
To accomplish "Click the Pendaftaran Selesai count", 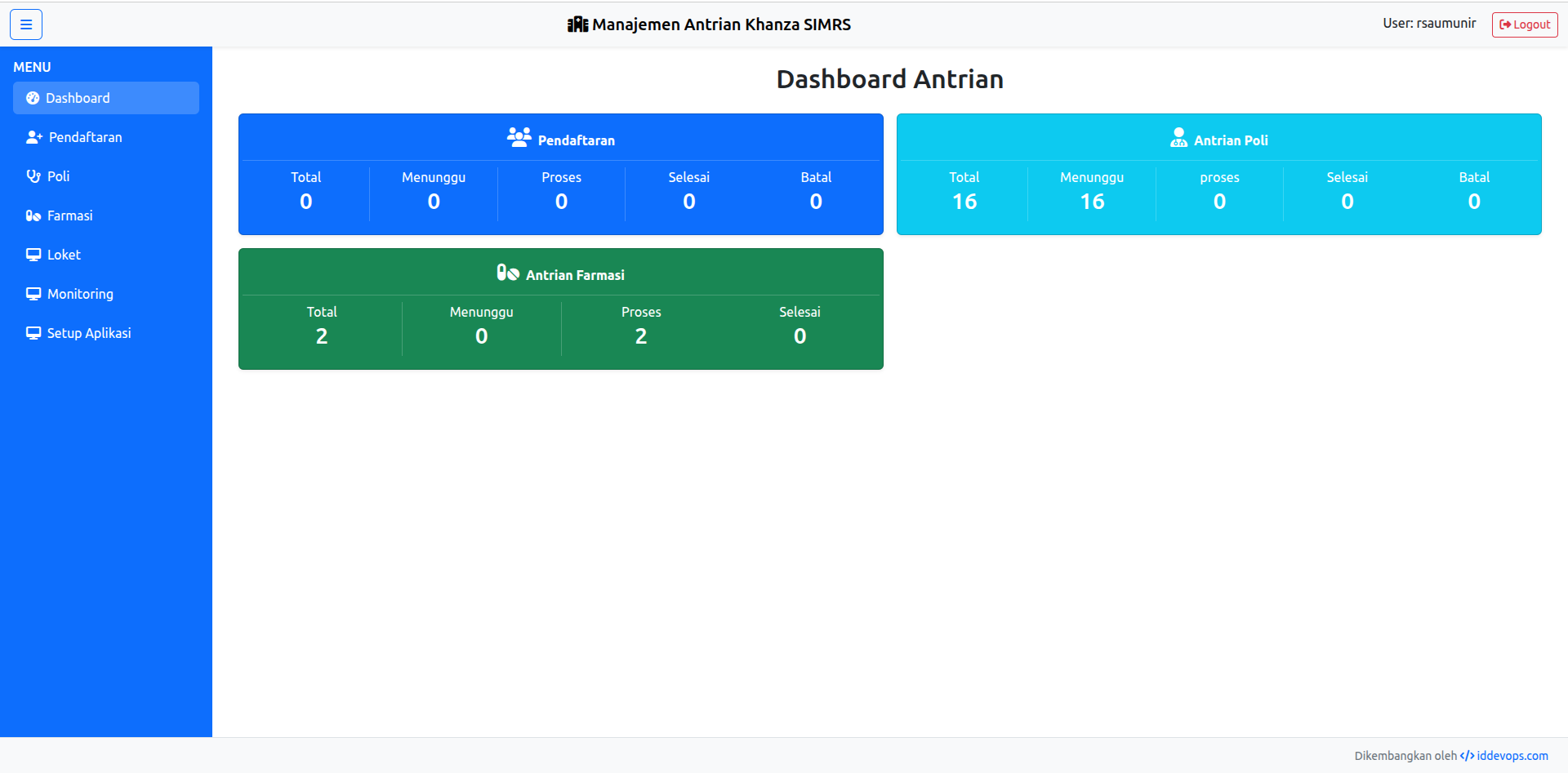I will [x=689, y=202].
